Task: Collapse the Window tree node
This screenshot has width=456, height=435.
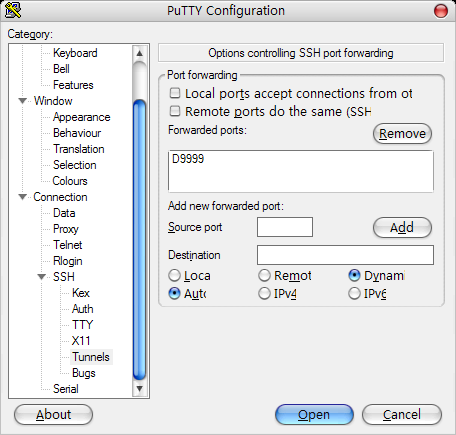Action: click(x=22, y=101)
